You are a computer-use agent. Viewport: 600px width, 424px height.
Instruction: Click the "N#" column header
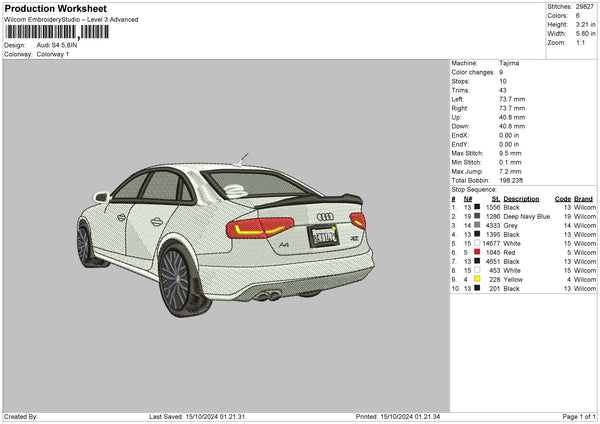[468, 199]
